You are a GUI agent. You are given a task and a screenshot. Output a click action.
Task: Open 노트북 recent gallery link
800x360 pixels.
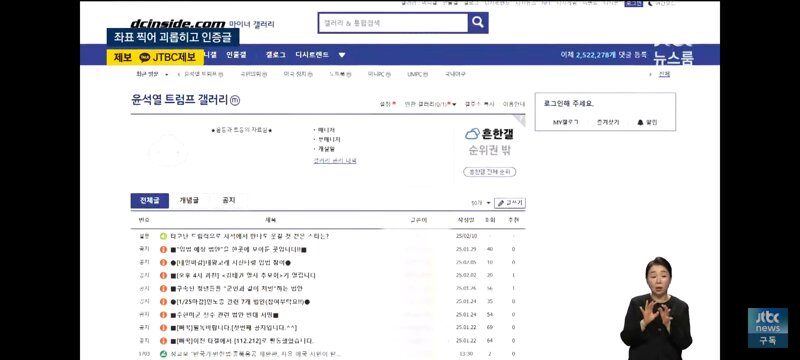click(x=340, y=74)
